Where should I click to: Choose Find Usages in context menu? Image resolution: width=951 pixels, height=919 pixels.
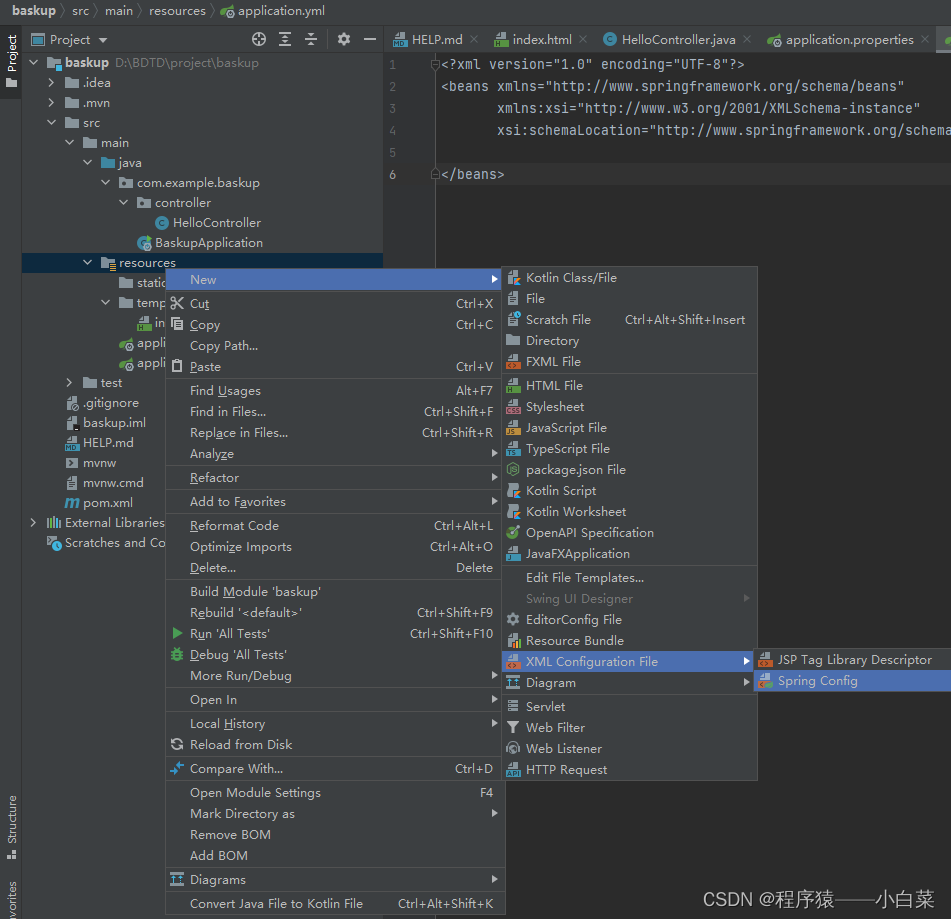(335, 391)
